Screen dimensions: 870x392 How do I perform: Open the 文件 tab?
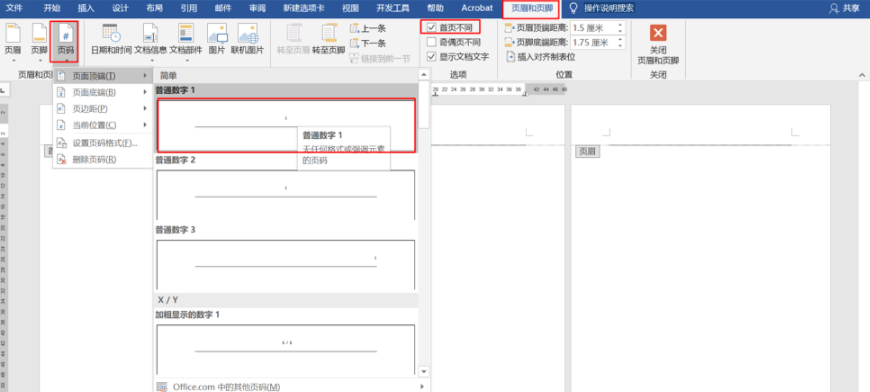[14, 8]
